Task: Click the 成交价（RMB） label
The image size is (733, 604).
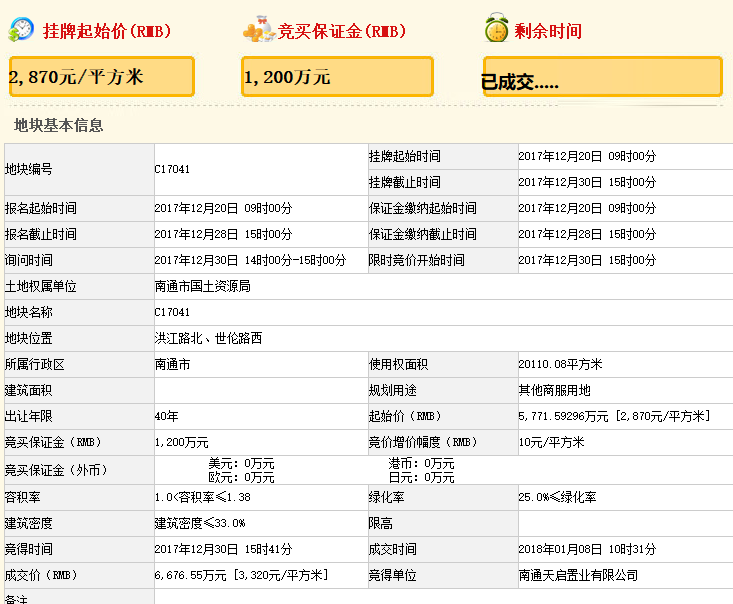Action: (41, 575)
